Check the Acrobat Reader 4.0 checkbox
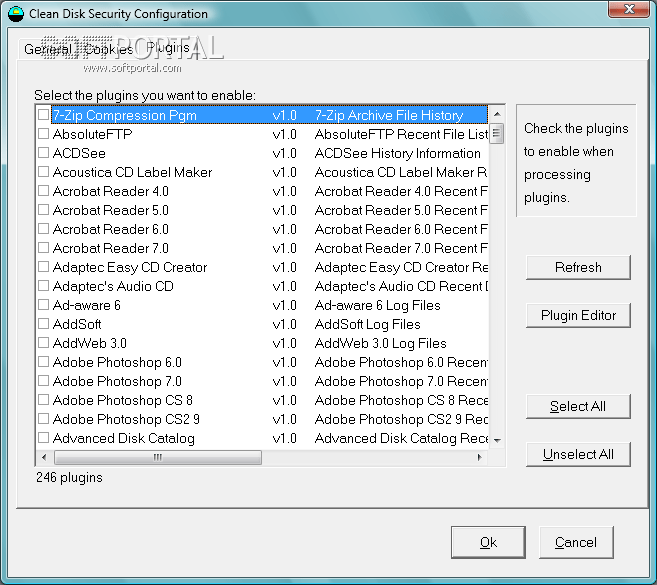The width and height of the screenshot is (657, 585). point(44,191)
